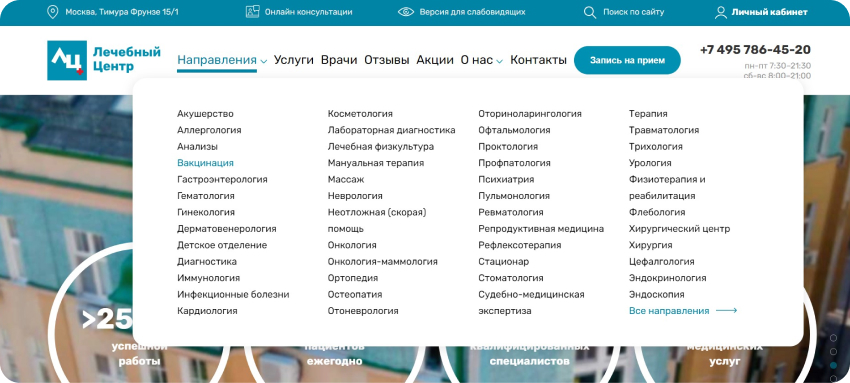Select Проктология in the menu
850x383 pixels.
point(508,146)
